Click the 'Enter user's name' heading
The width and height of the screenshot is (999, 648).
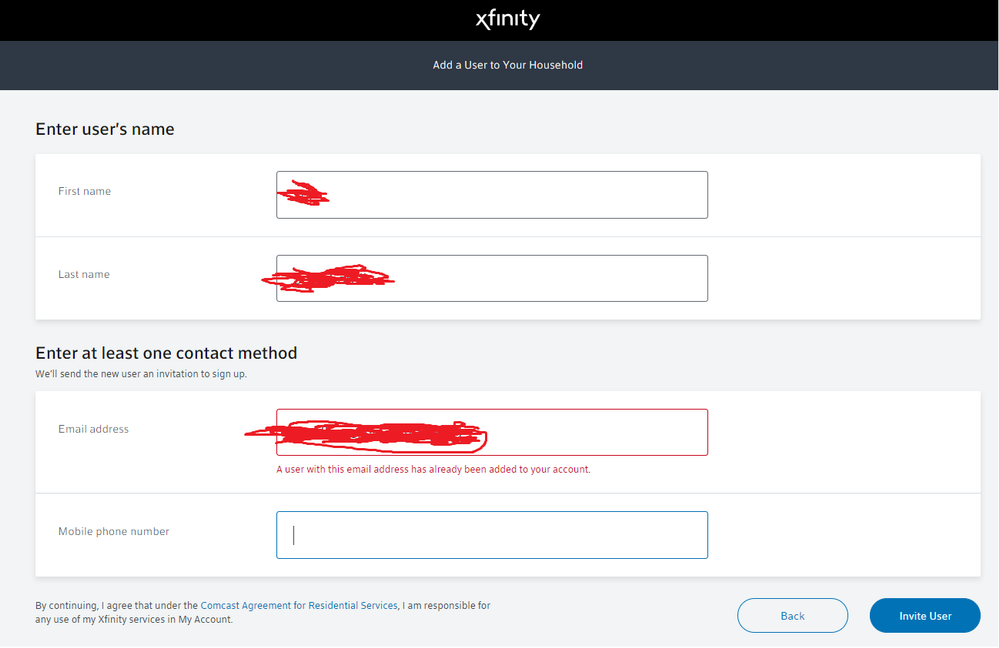pos(105,129)
